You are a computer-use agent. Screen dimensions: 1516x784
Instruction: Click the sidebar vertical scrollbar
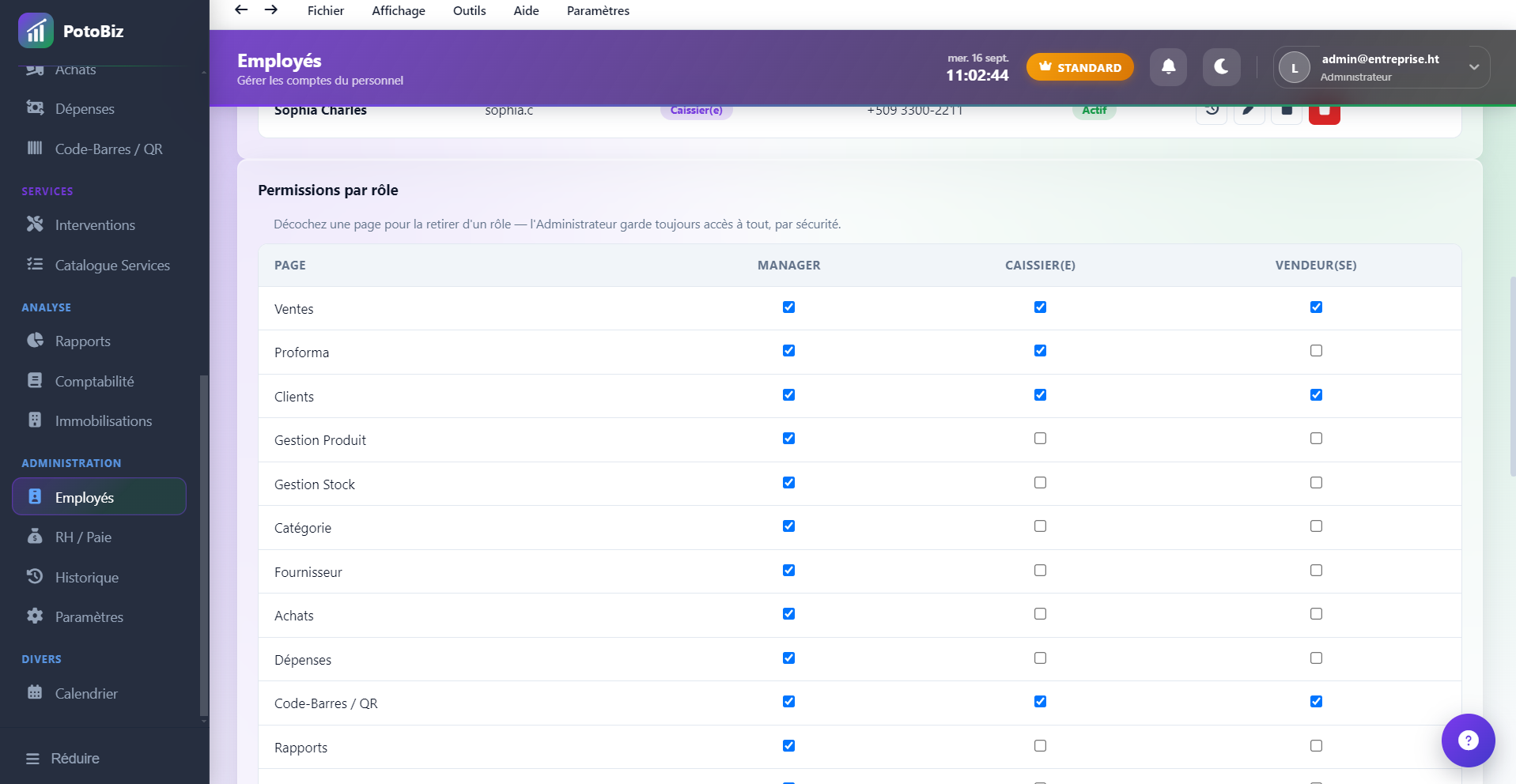[204, 545]
